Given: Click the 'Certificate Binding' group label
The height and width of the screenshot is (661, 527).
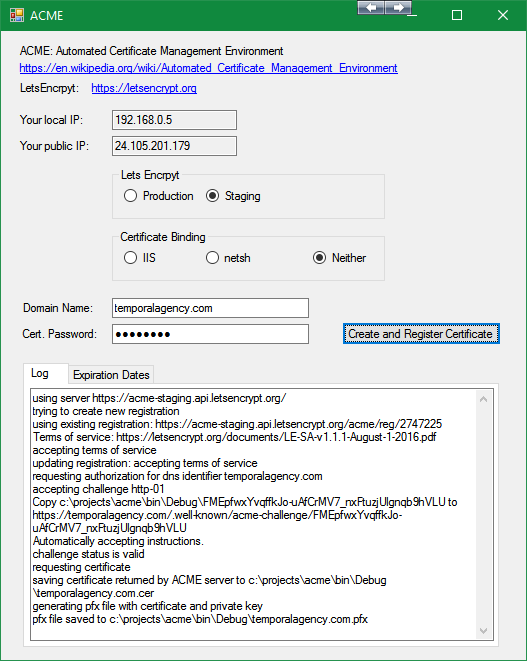Looking at the screenshot, I should point(163,237).
